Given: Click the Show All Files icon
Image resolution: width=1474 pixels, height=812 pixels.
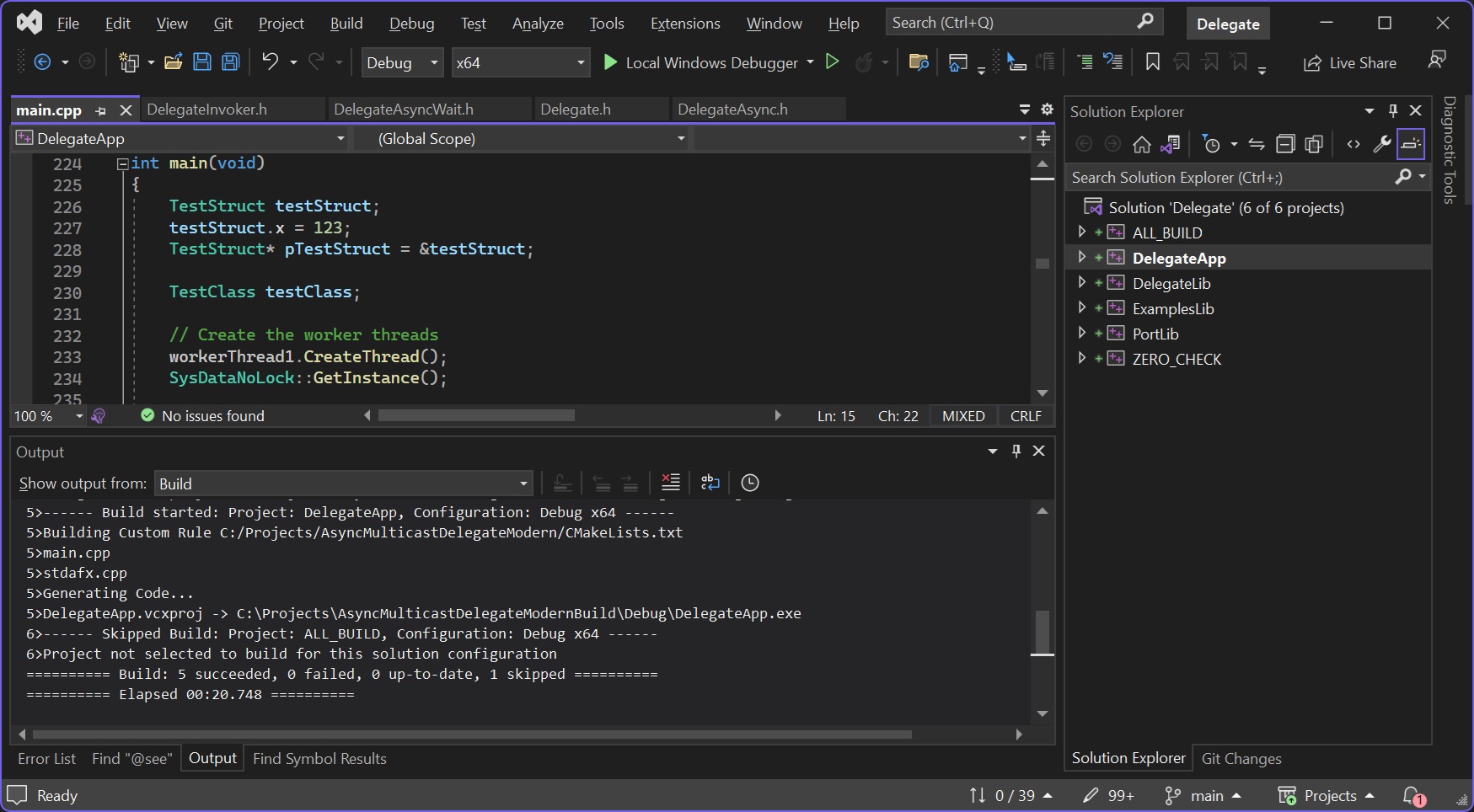Looking at the screenshot, I should click(x=1314, y=145).
